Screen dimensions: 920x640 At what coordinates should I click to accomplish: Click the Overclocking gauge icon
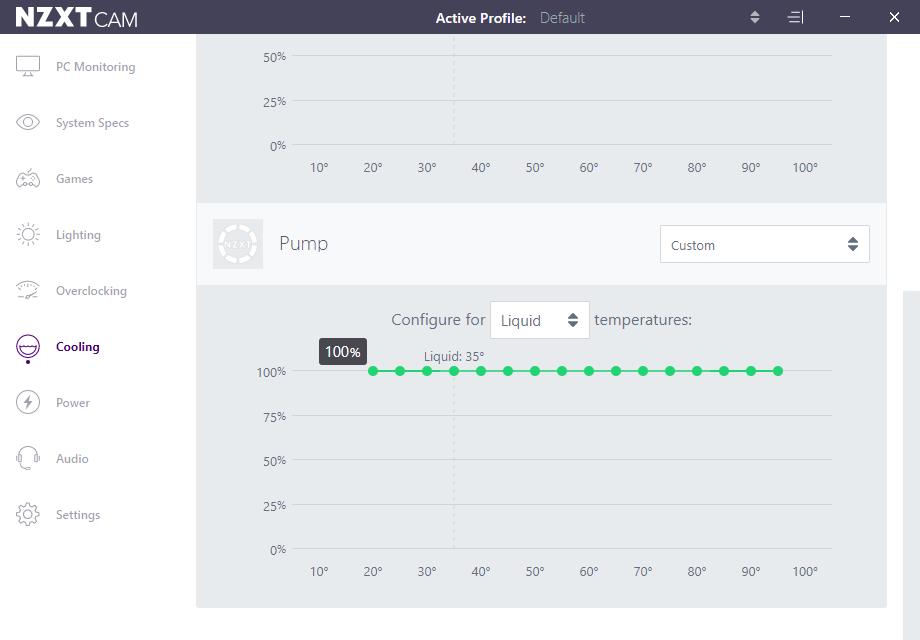tap(28, 291)
